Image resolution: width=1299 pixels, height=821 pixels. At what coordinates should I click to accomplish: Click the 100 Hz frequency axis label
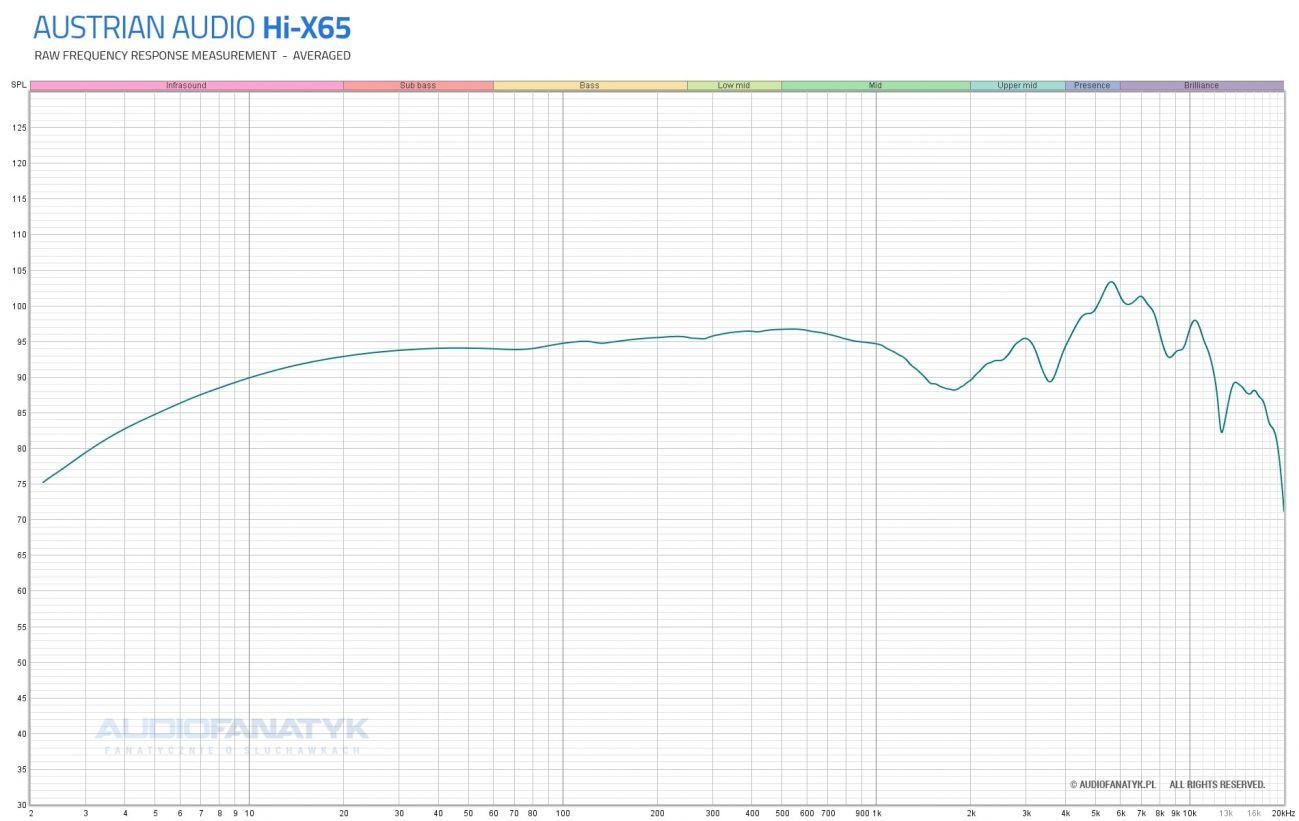coord(562,814)
